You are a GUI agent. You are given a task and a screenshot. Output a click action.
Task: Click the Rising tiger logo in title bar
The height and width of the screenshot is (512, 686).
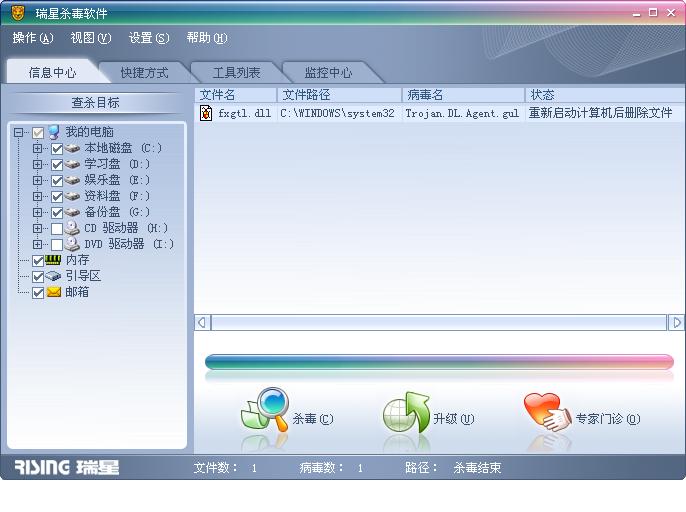pos(18,13)
